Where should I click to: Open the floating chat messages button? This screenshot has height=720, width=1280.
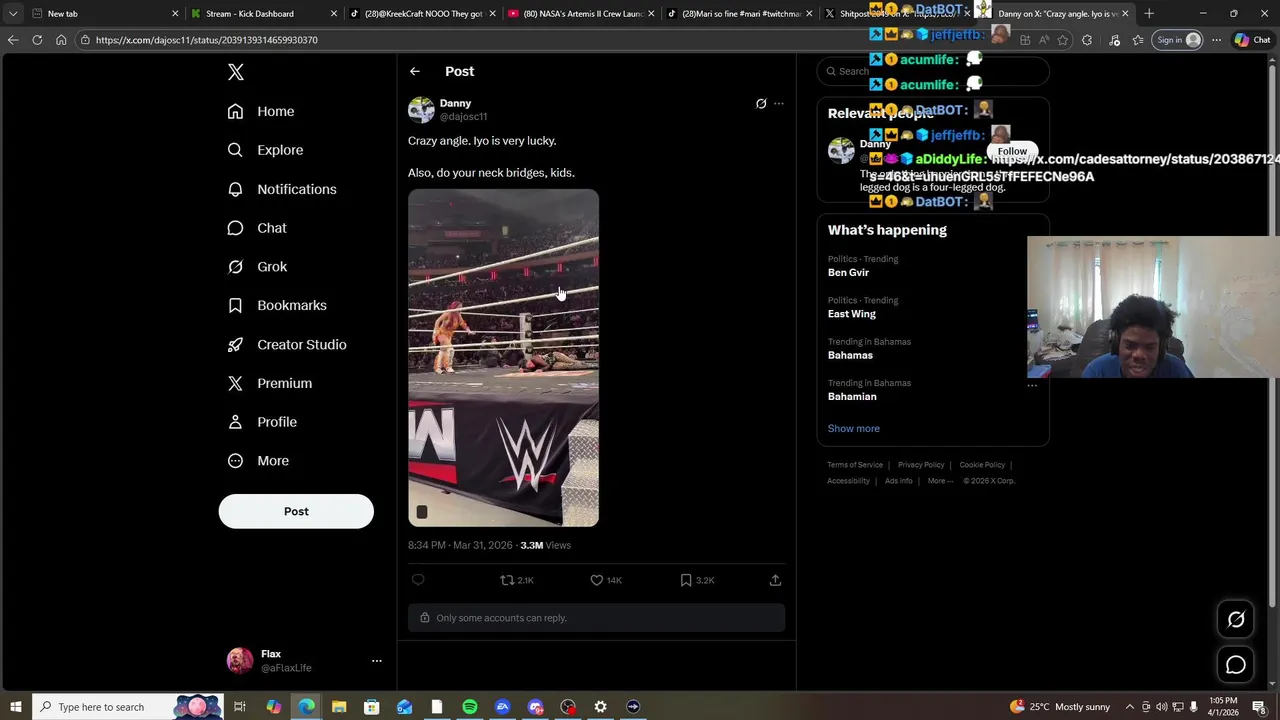[1236, 665]
